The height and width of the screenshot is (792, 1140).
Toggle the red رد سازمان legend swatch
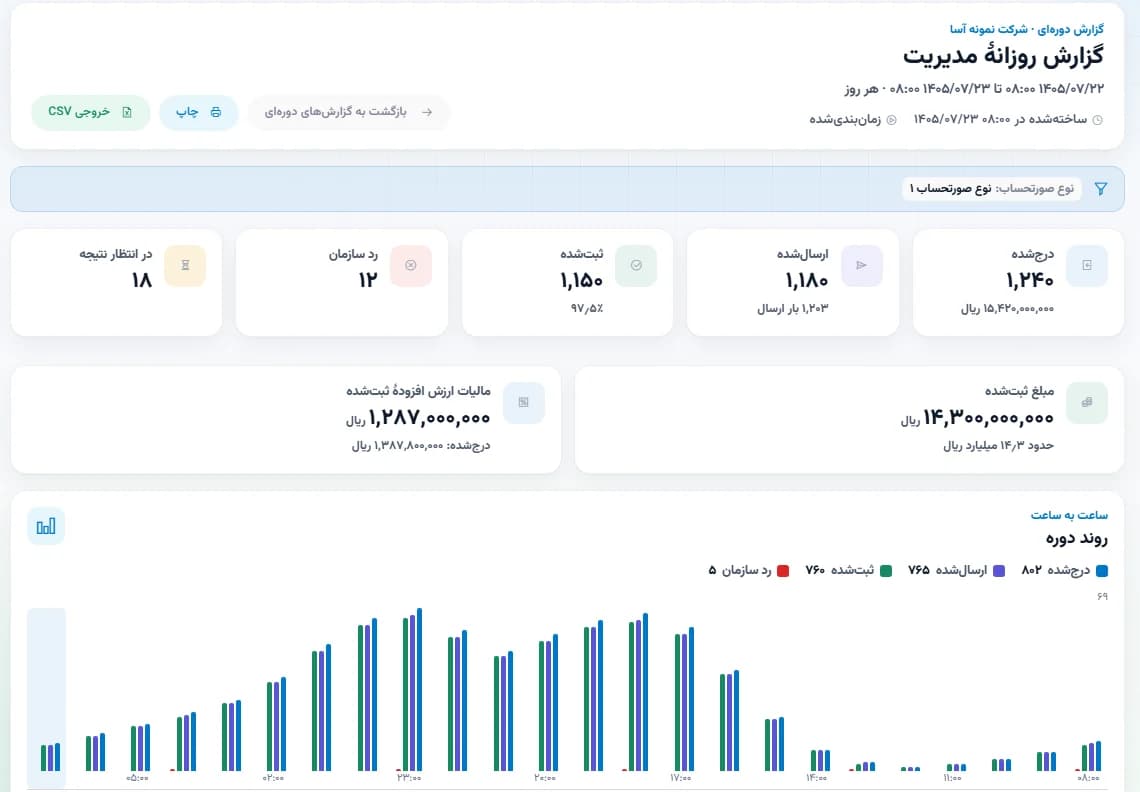pos(783,571)
